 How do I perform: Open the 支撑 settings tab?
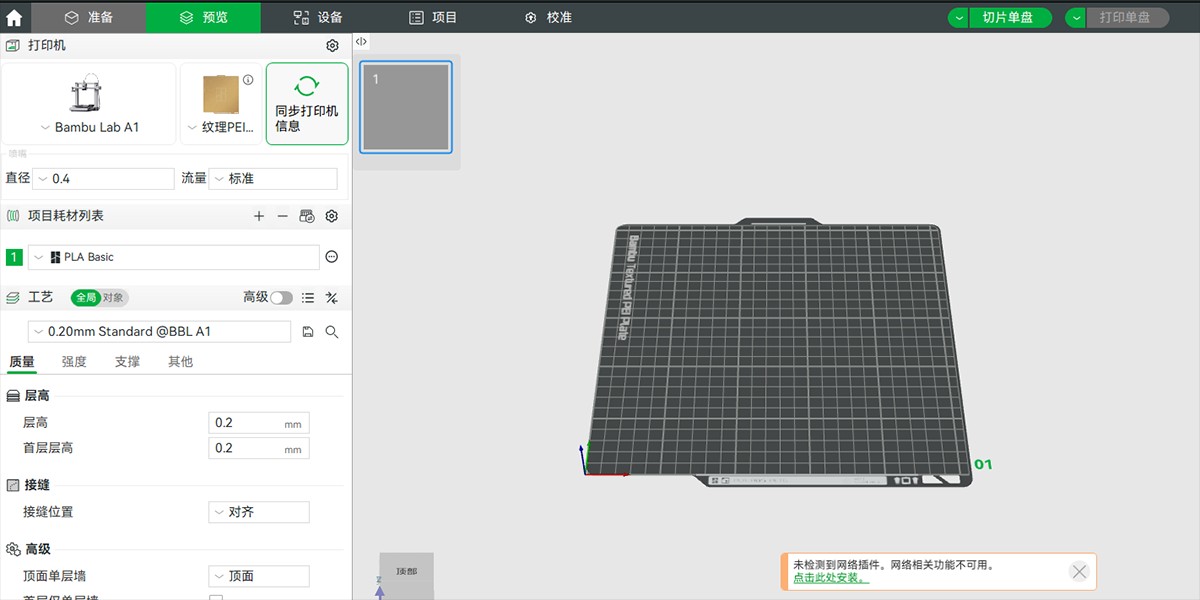pyautogui.click(x=126, y=361)
